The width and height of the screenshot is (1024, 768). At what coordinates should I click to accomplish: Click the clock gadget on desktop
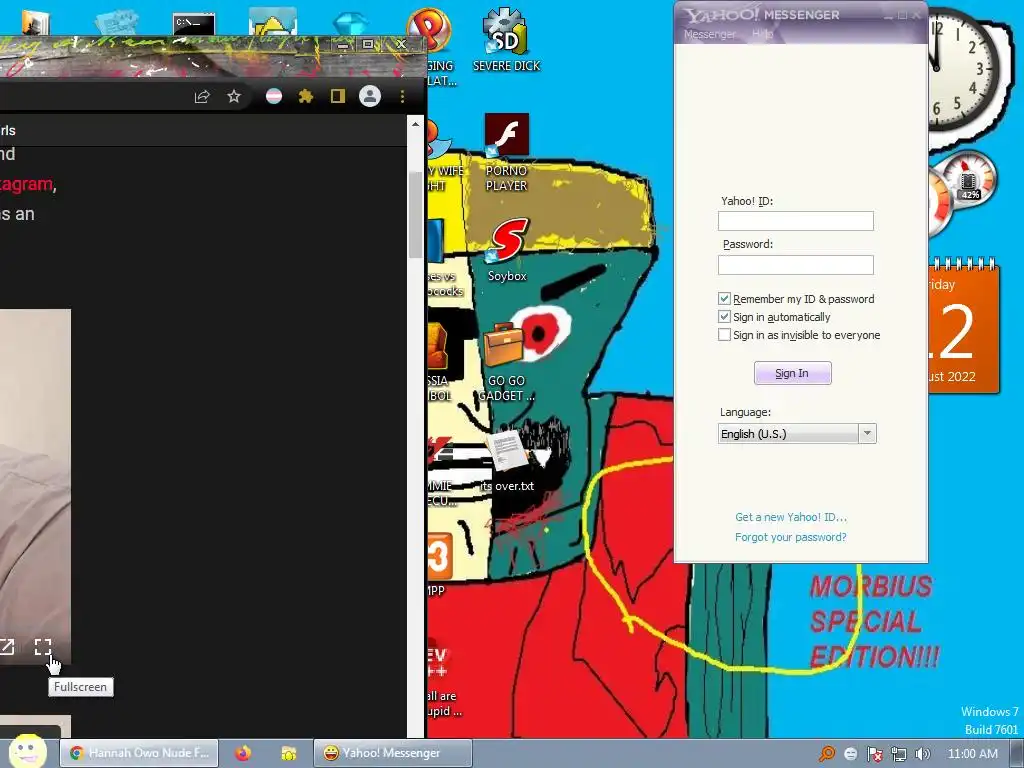[960, 69]
